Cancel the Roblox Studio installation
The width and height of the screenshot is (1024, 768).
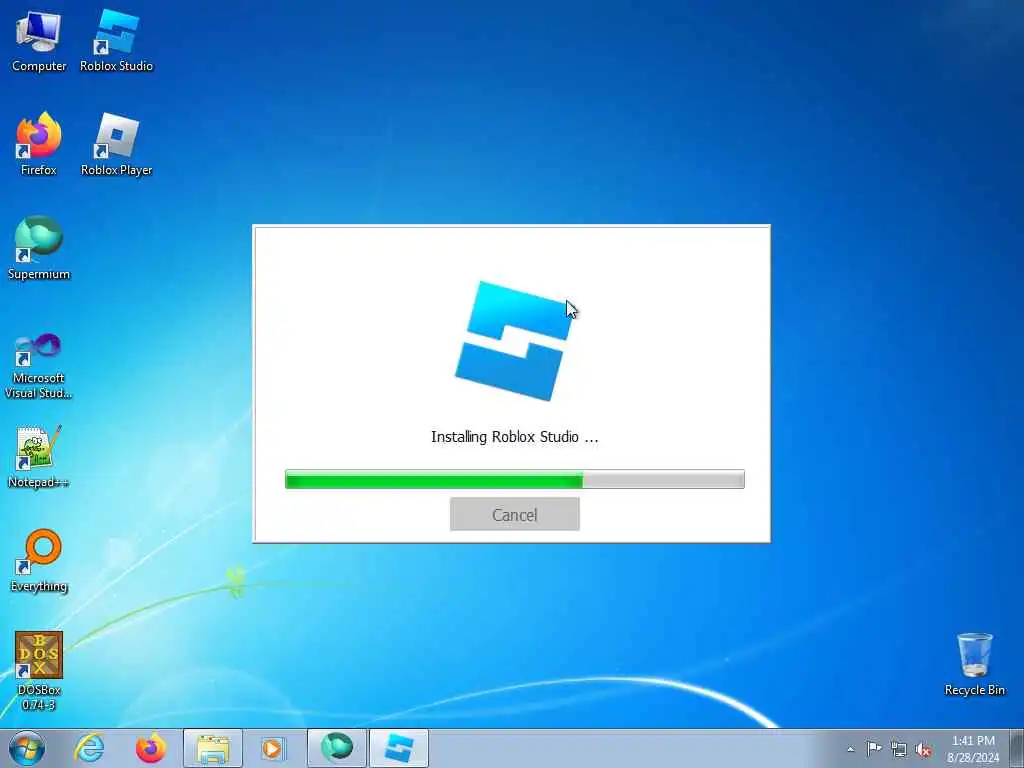[x=515, y=515]
